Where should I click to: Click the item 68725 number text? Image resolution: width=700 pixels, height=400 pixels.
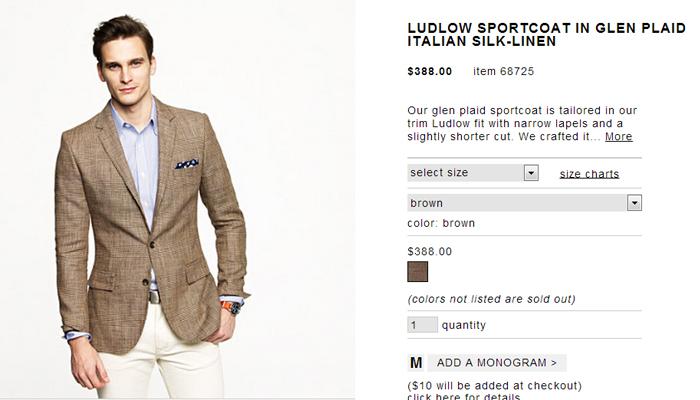click(504, 71)
